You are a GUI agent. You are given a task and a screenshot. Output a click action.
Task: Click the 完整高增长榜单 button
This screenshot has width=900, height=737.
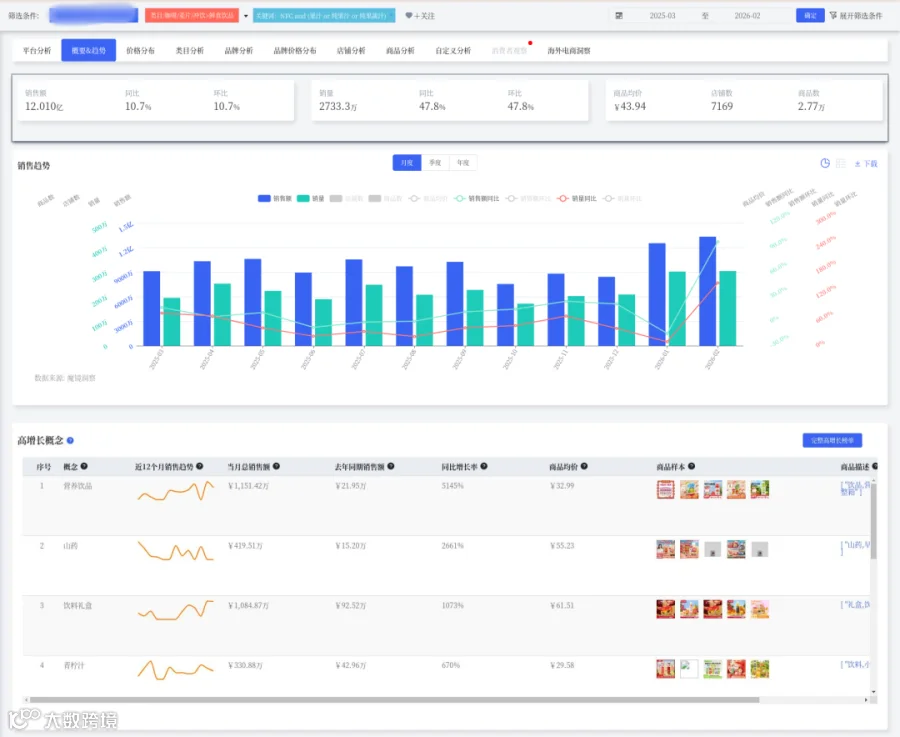pos(832,440)
